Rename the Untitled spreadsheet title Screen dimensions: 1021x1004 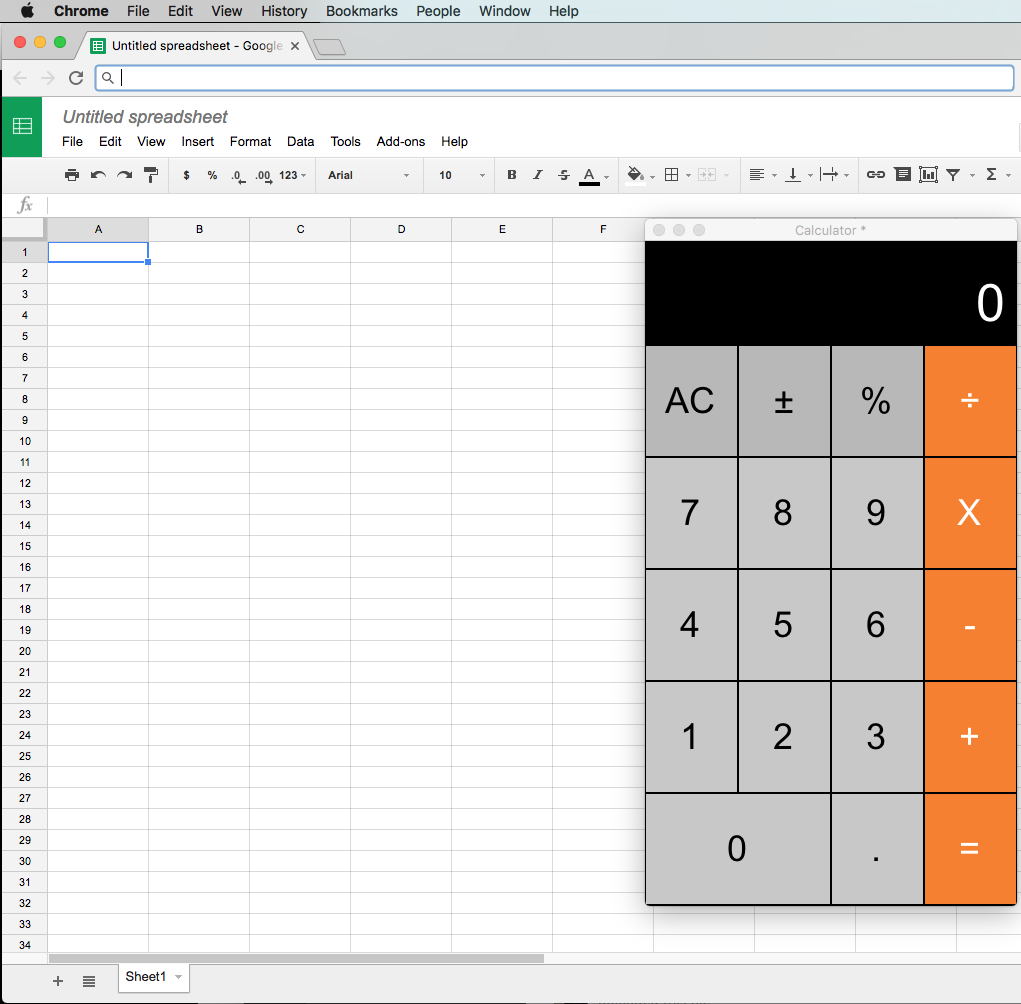(x=145, y=117)
